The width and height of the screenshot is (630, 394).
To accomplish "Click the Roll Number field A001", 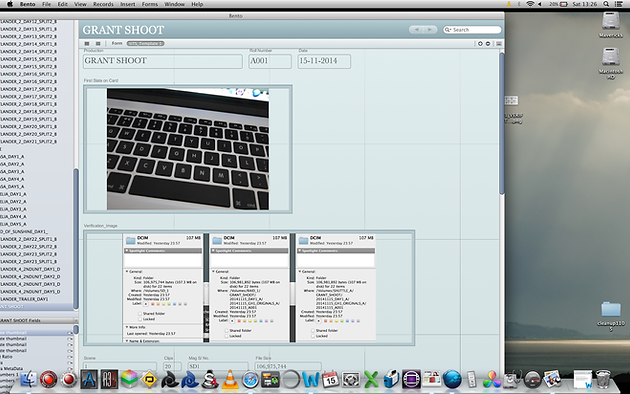I will pyautogui.click(x=270, y=61).
